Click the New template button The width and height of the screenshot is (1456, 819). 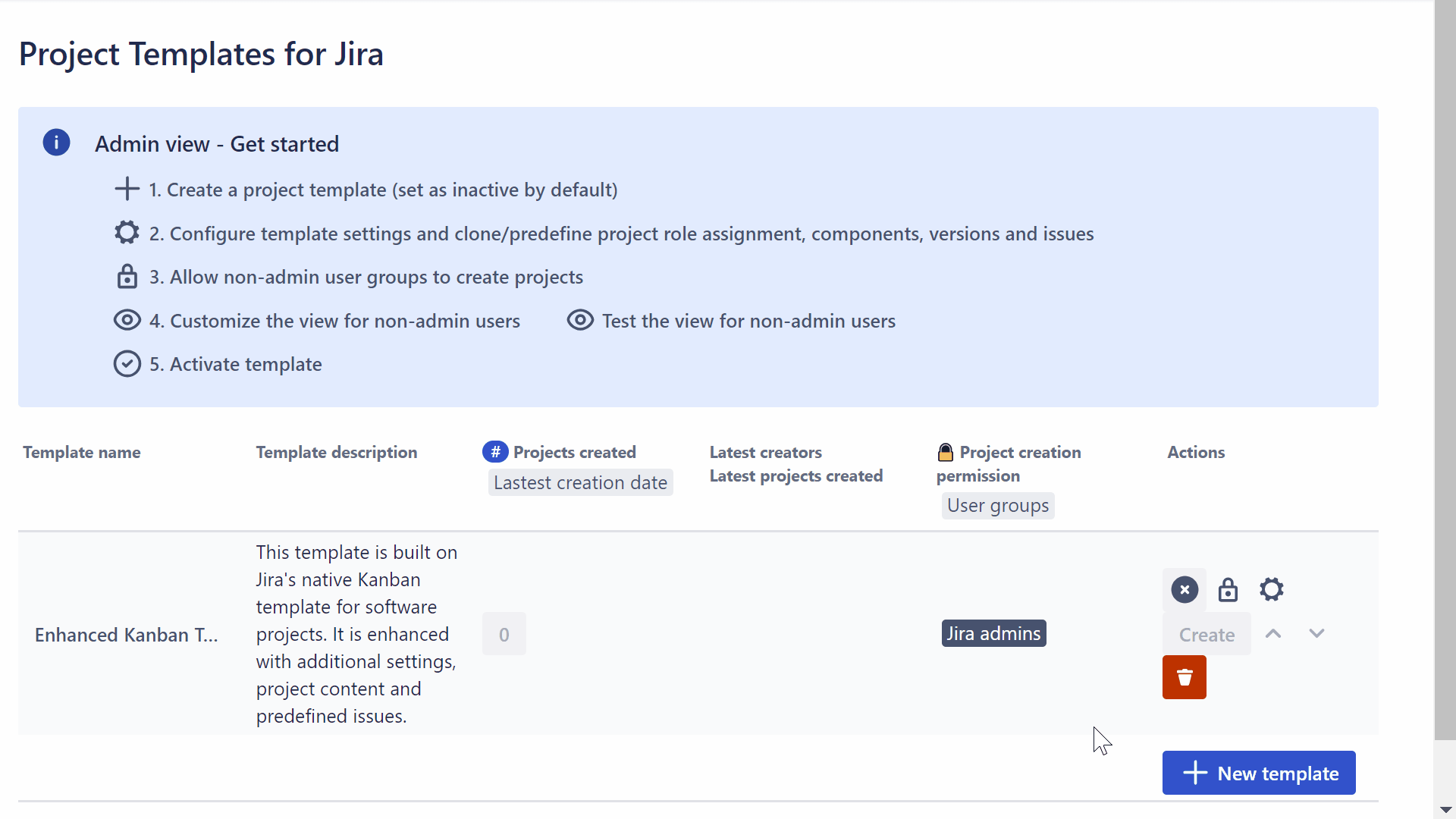tap(1259, 773)
